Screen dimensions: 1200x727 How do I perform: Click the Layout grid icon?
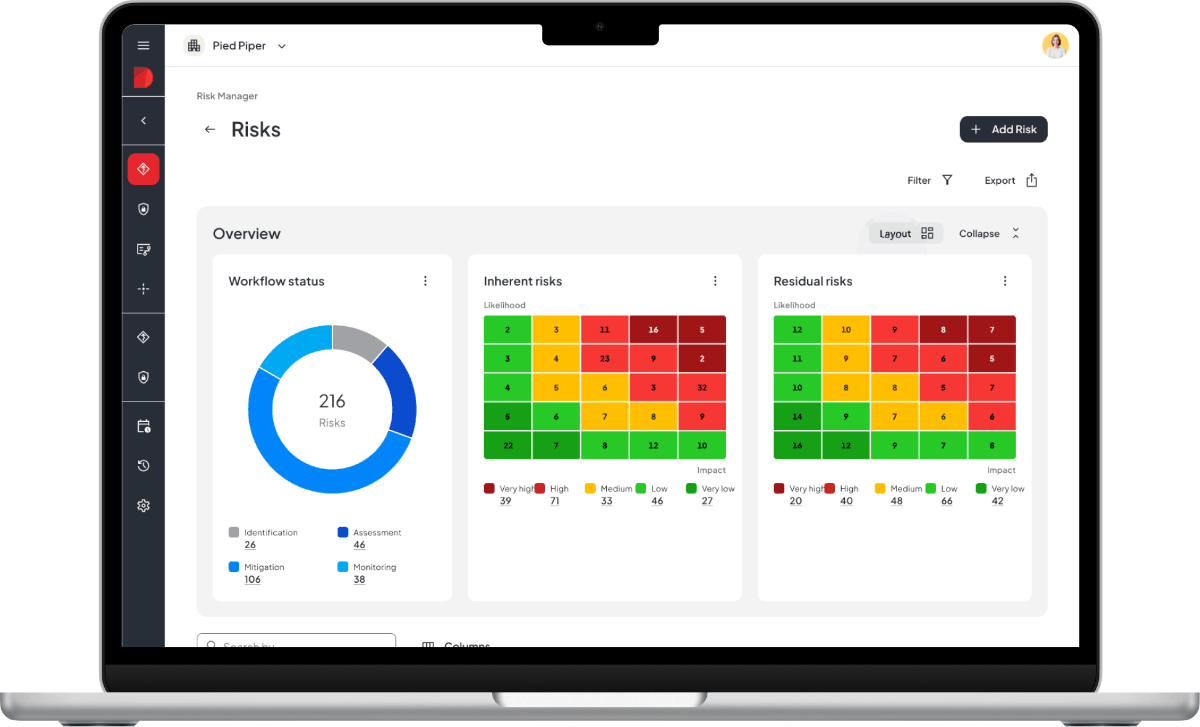927,233
